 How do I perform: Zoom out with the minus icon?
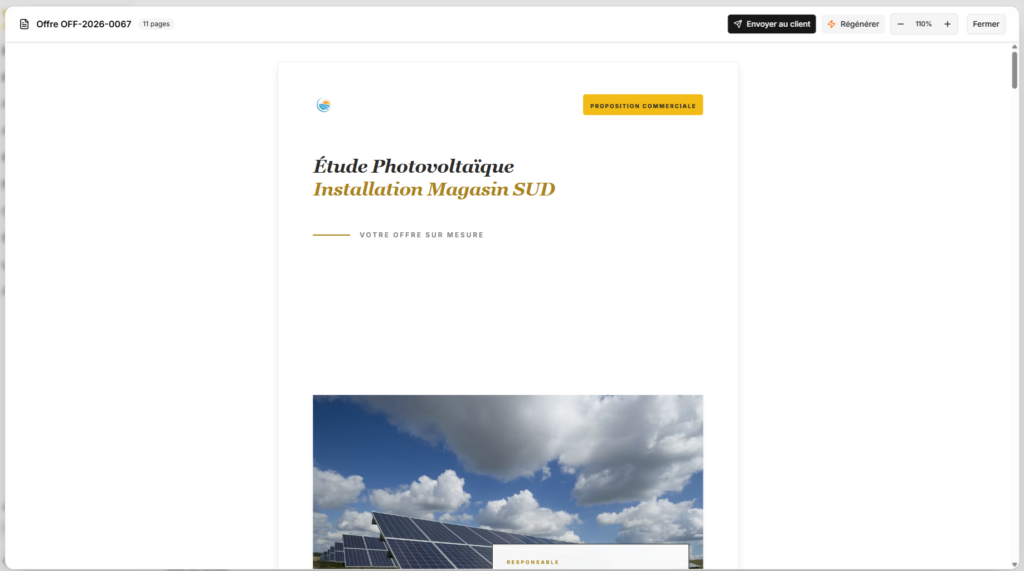[901, 24]
